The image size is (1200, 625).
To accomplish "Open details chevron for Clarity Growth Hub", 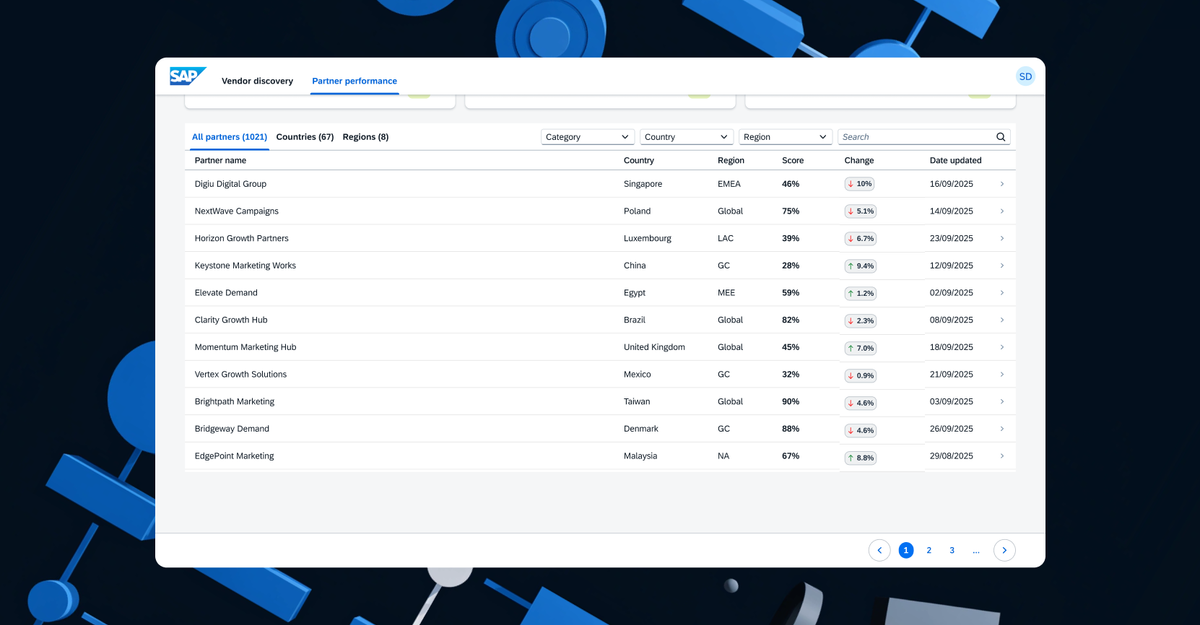I will (x=1002, y=320).
